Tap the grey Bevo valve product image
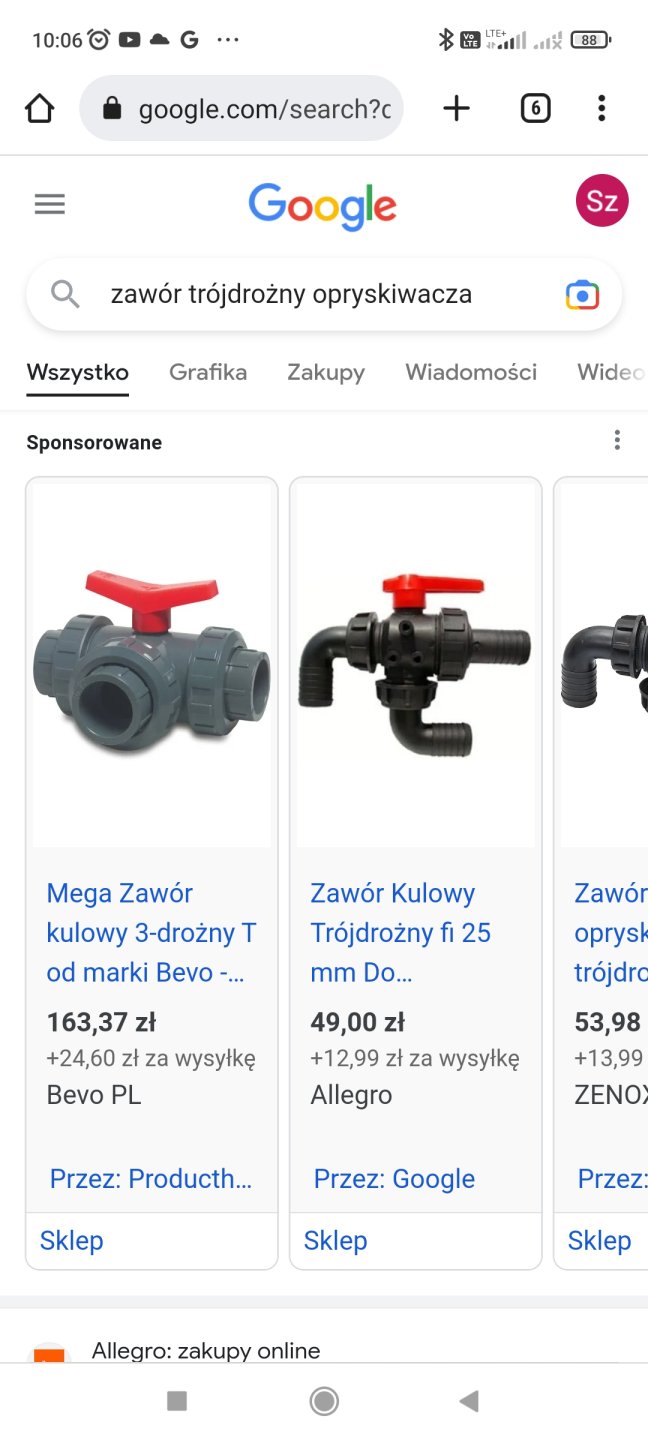The height and width of the screenshot is (1440, 648). [152, 663]
